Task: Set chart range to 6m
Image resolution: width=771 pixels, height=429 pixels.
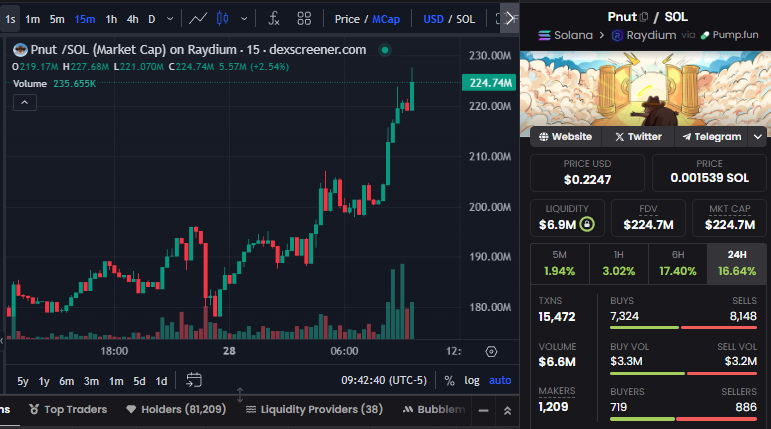Action: (66, 381)
